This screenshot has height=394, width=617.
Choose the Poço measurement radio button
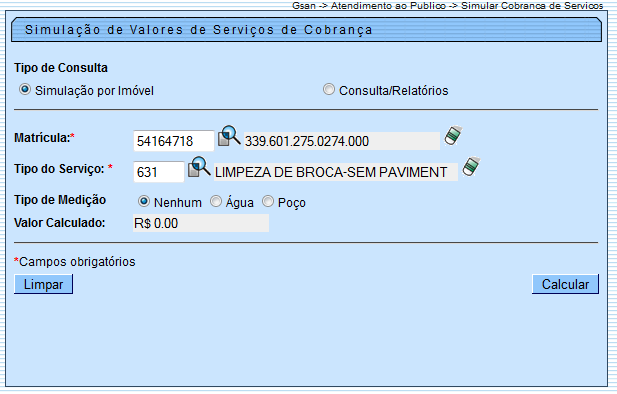point(268,202)
